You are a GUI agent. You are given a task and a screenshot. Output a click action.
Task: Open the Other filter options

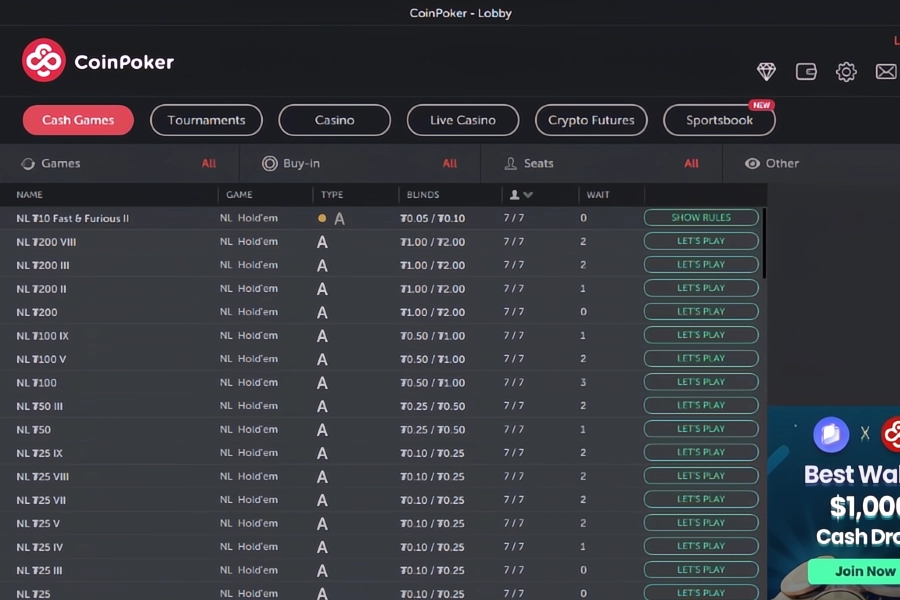pyautogui.click(x=785, y=163)
